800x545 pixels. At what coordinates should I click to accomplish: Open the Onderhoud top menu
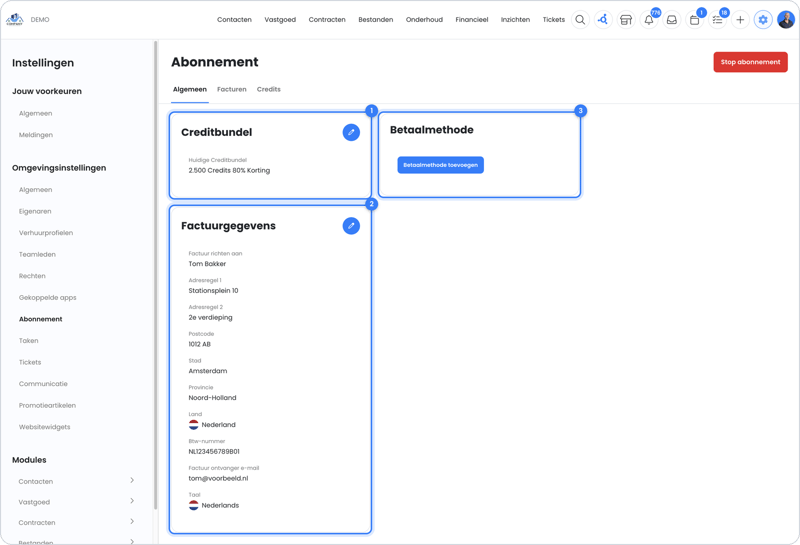pos(424,20)
